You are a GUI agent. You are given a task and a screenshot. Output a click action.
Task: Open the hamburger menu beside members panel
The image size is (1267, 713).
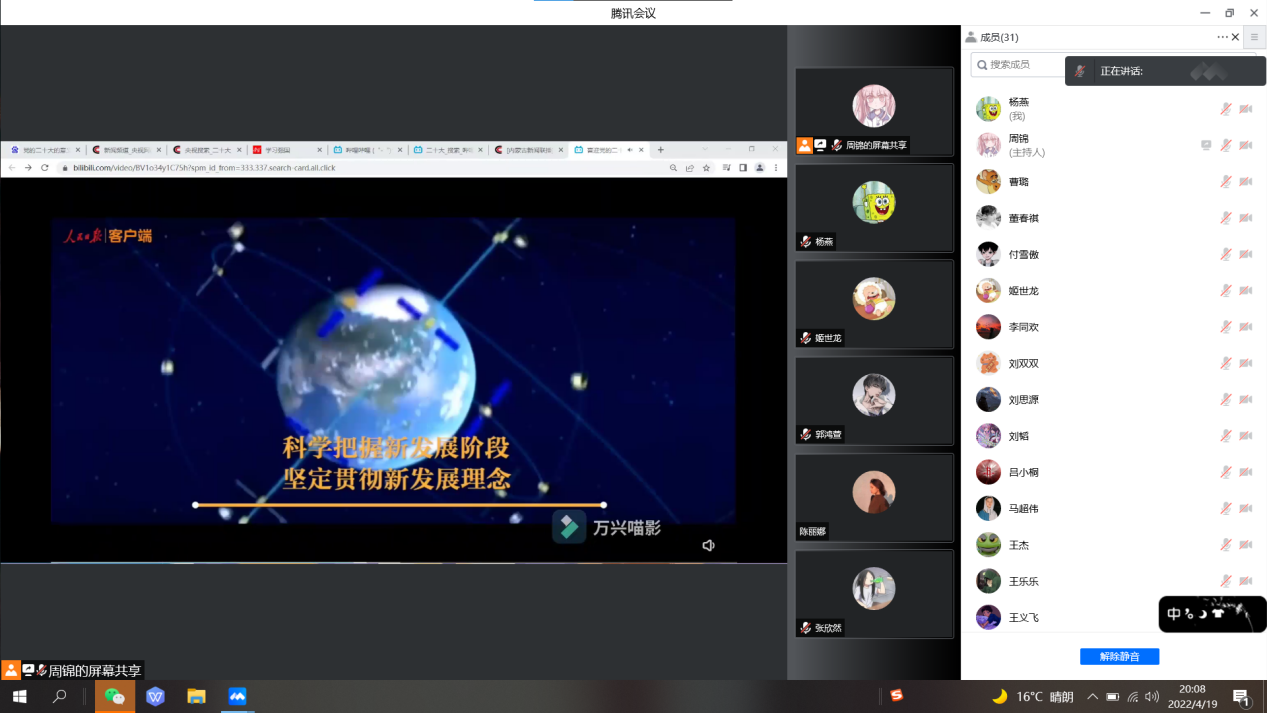tap(1254, 37)
